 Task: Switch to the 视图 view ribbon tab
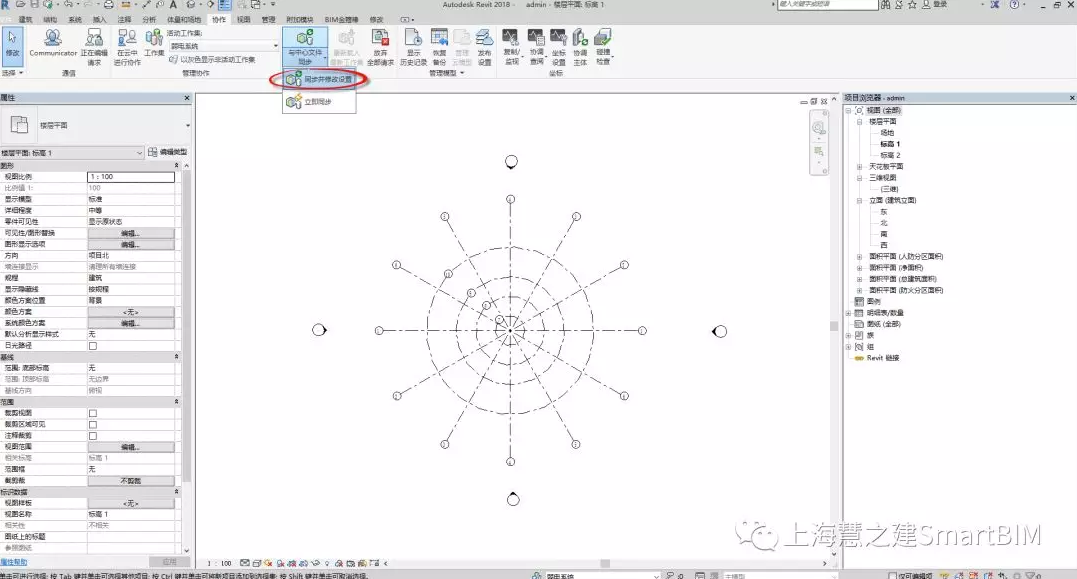(x=244, y=19)
